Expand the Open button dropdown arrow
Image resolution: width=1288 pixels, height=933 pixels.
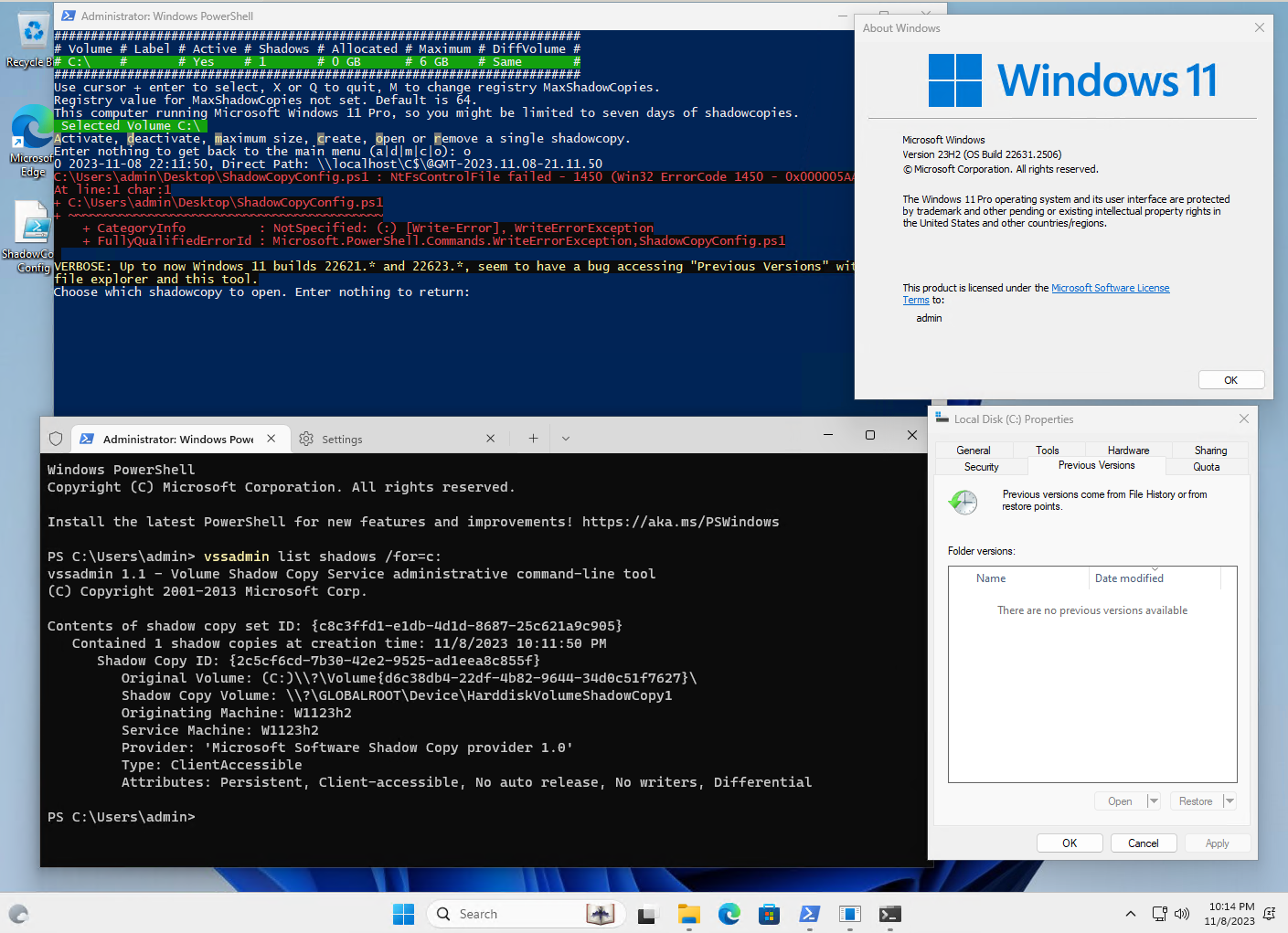click(x=1154, y=801)
